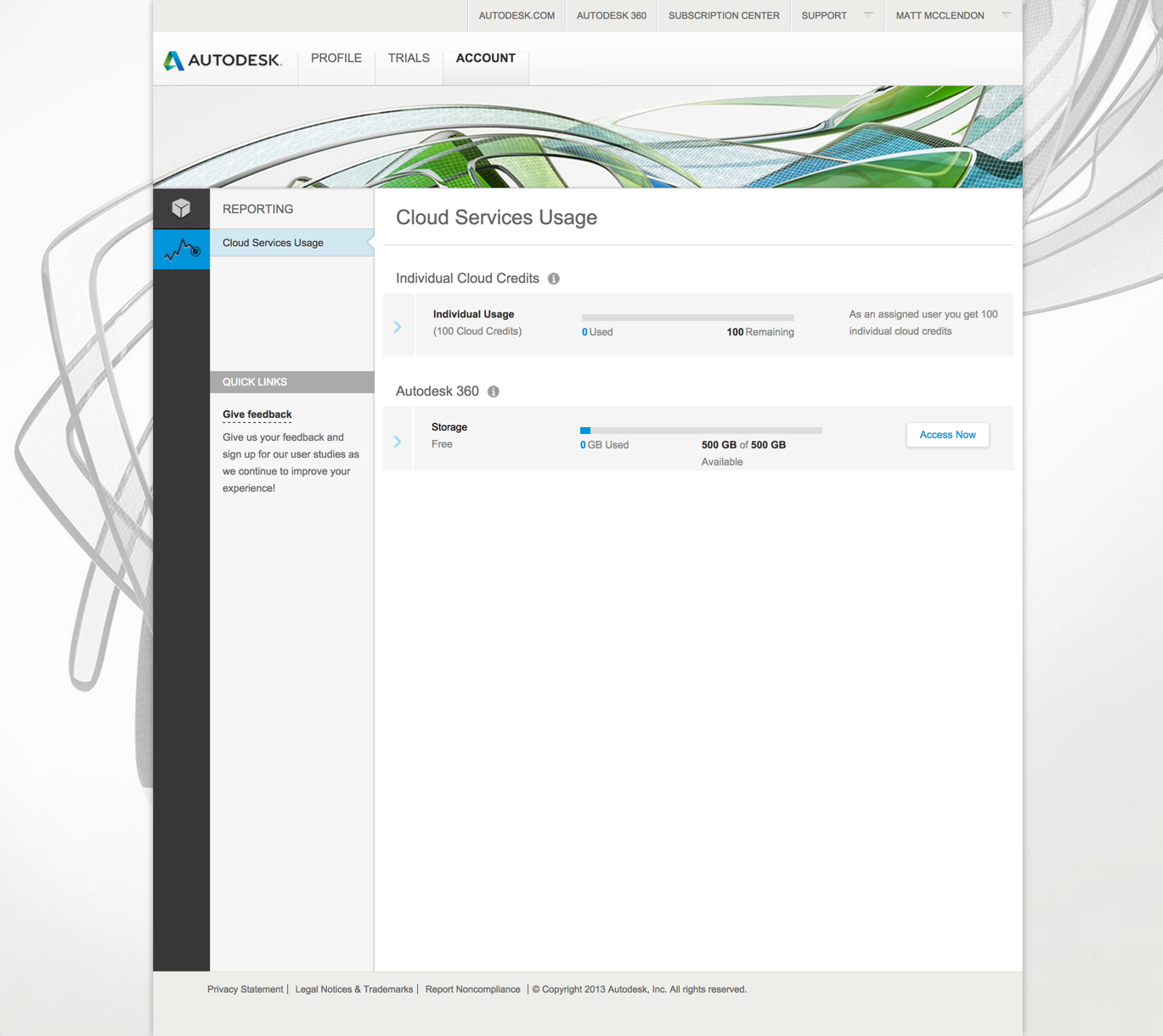Image resolution: width=1163 pixels, height=1036 pixels.
Task: Open the Report Noncompliance link
Action: click(x=472, y=989)
